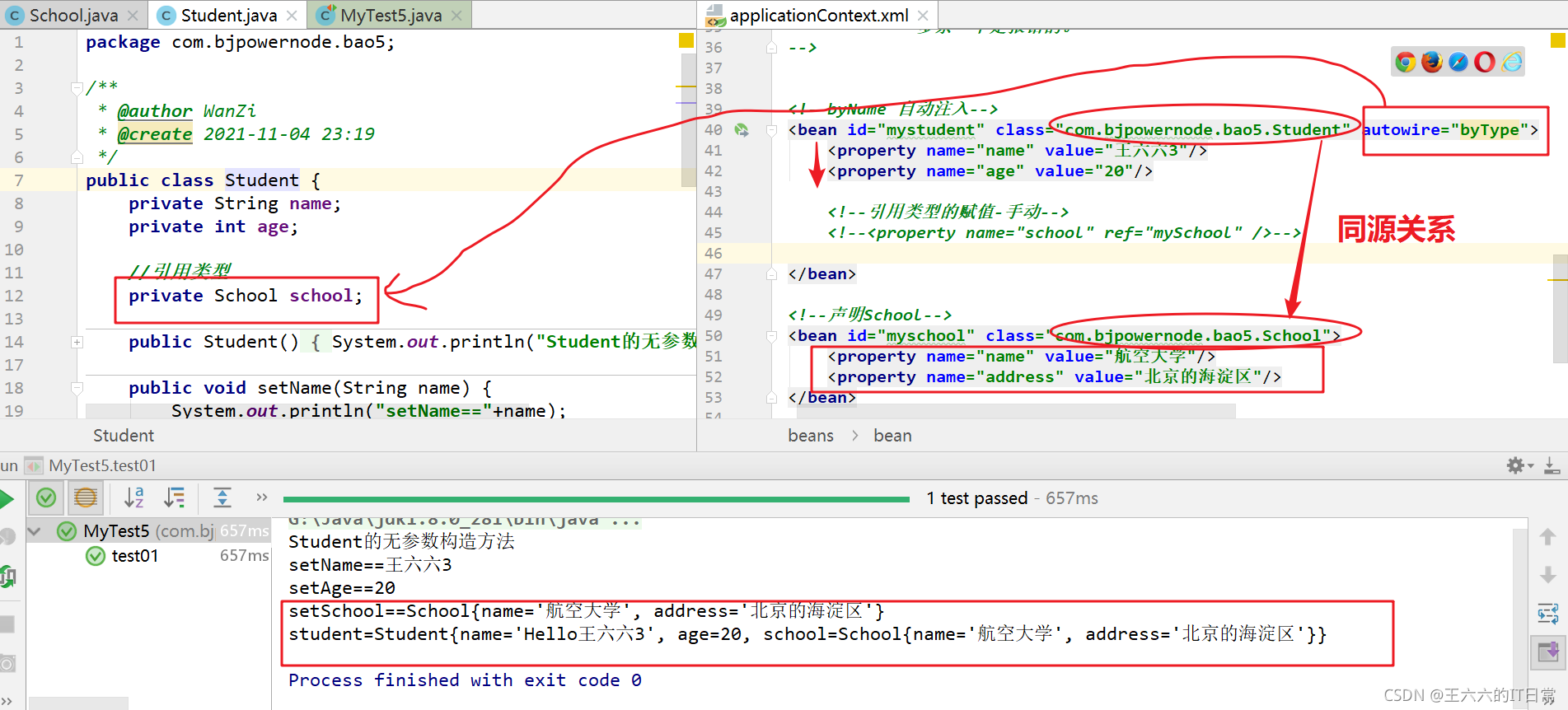The height and width of the screenshot is (710, 1568).
Task: Open preview in Safari browser
Action: click(1458, 62)
